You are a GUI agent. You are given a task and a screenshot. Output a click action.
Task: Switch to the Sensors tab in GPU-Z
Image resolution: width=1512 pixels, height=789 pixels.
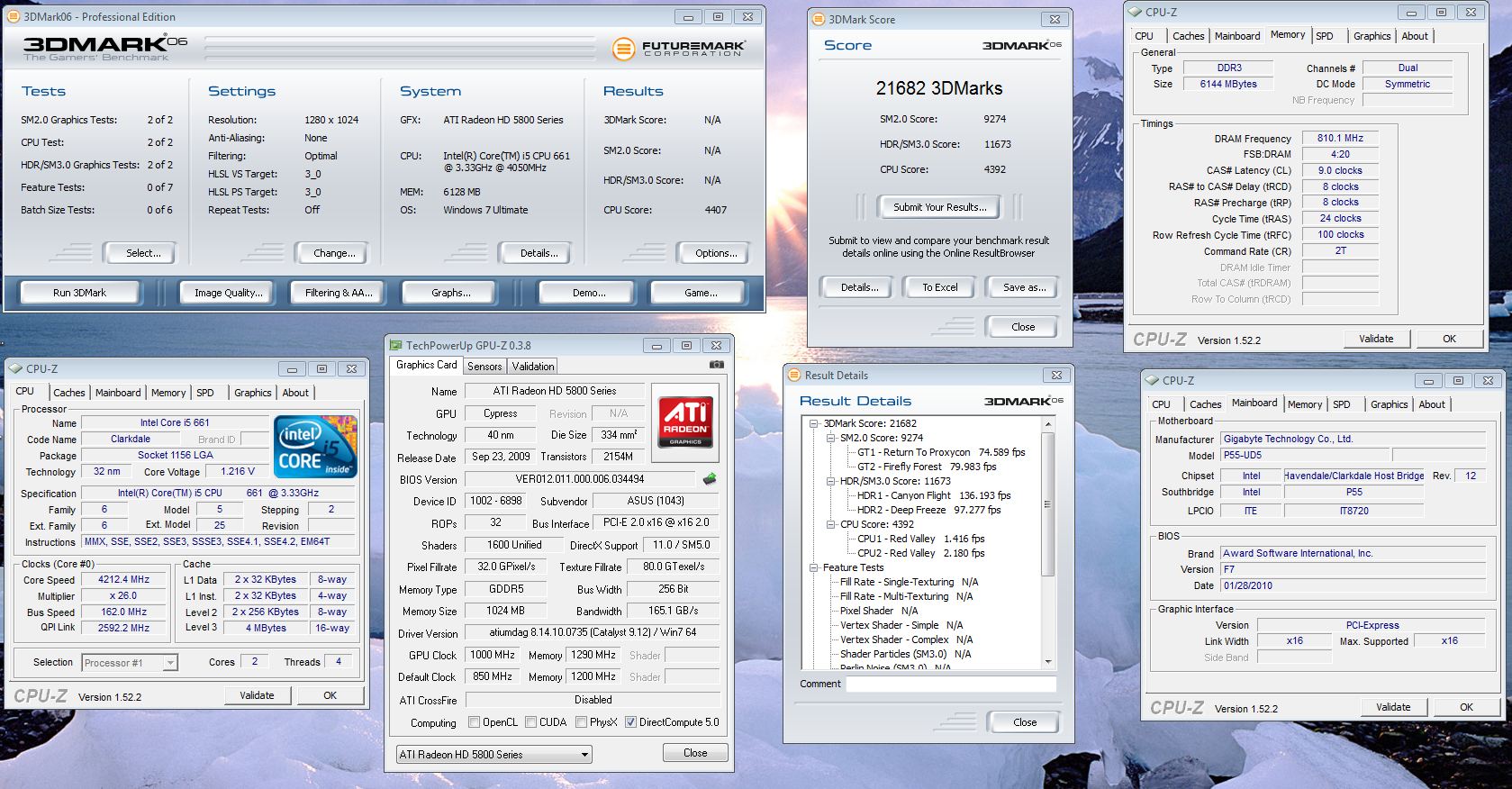(x=484, y=367)
